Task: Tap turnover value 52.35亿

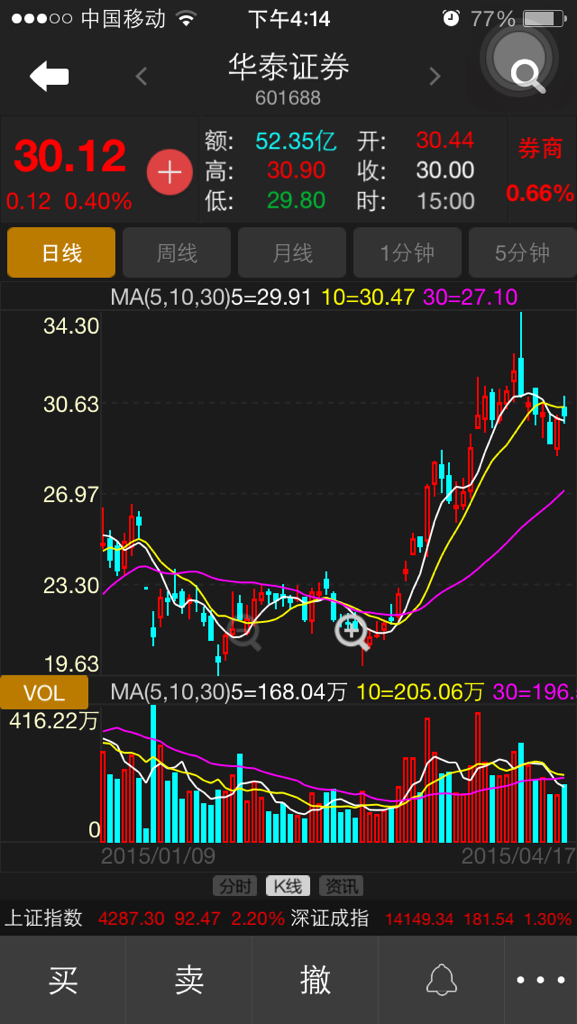Action: pyautogui.click(x=296, y=141)
